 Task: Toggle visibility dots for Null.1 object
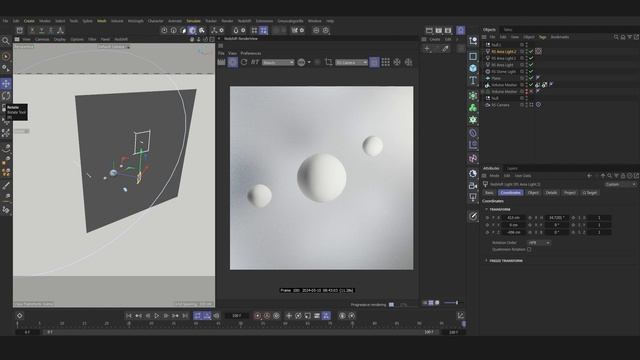click(x=527, y=44)
